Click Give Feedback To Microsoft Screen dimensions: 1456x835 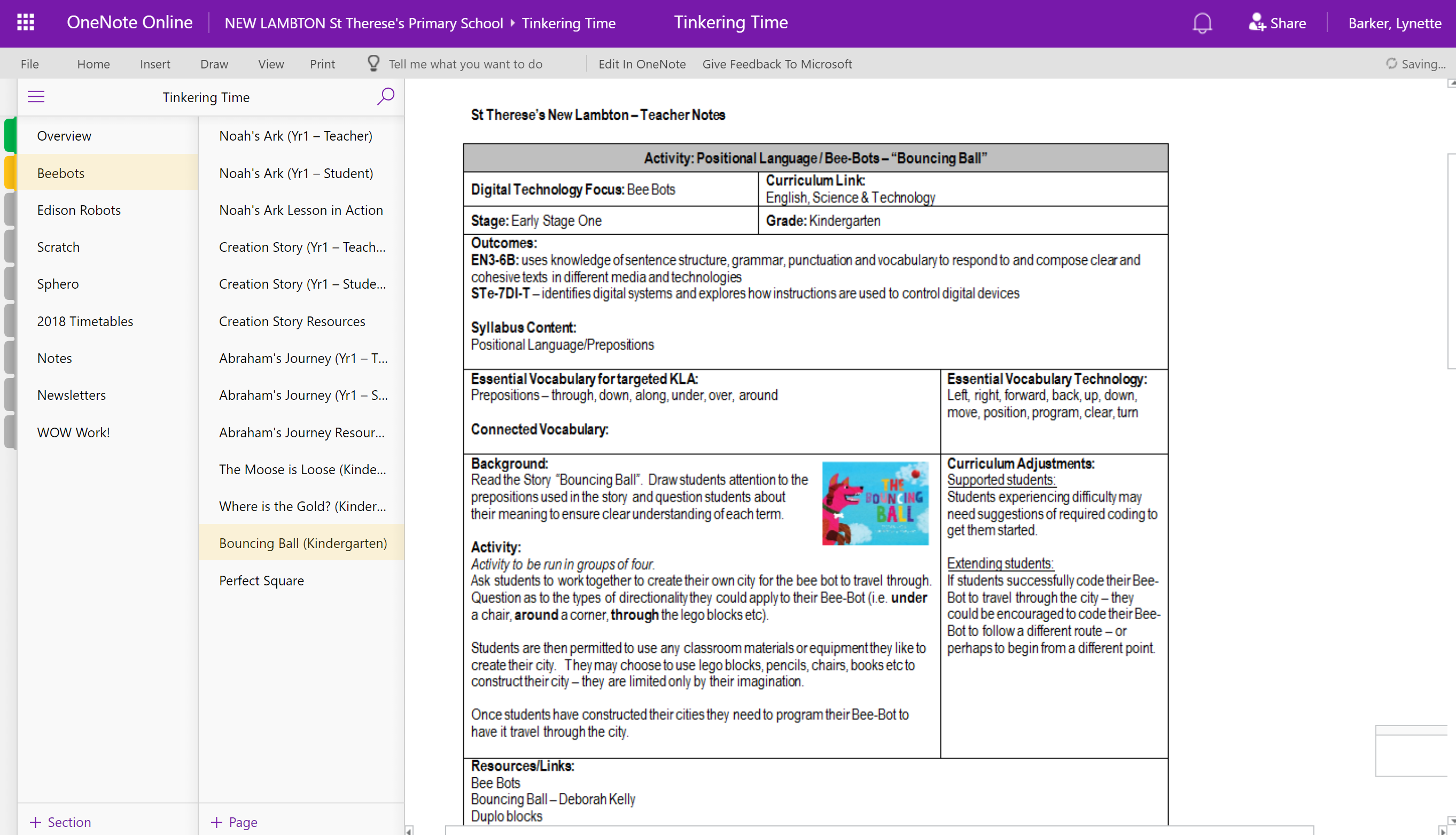(777, 64)
